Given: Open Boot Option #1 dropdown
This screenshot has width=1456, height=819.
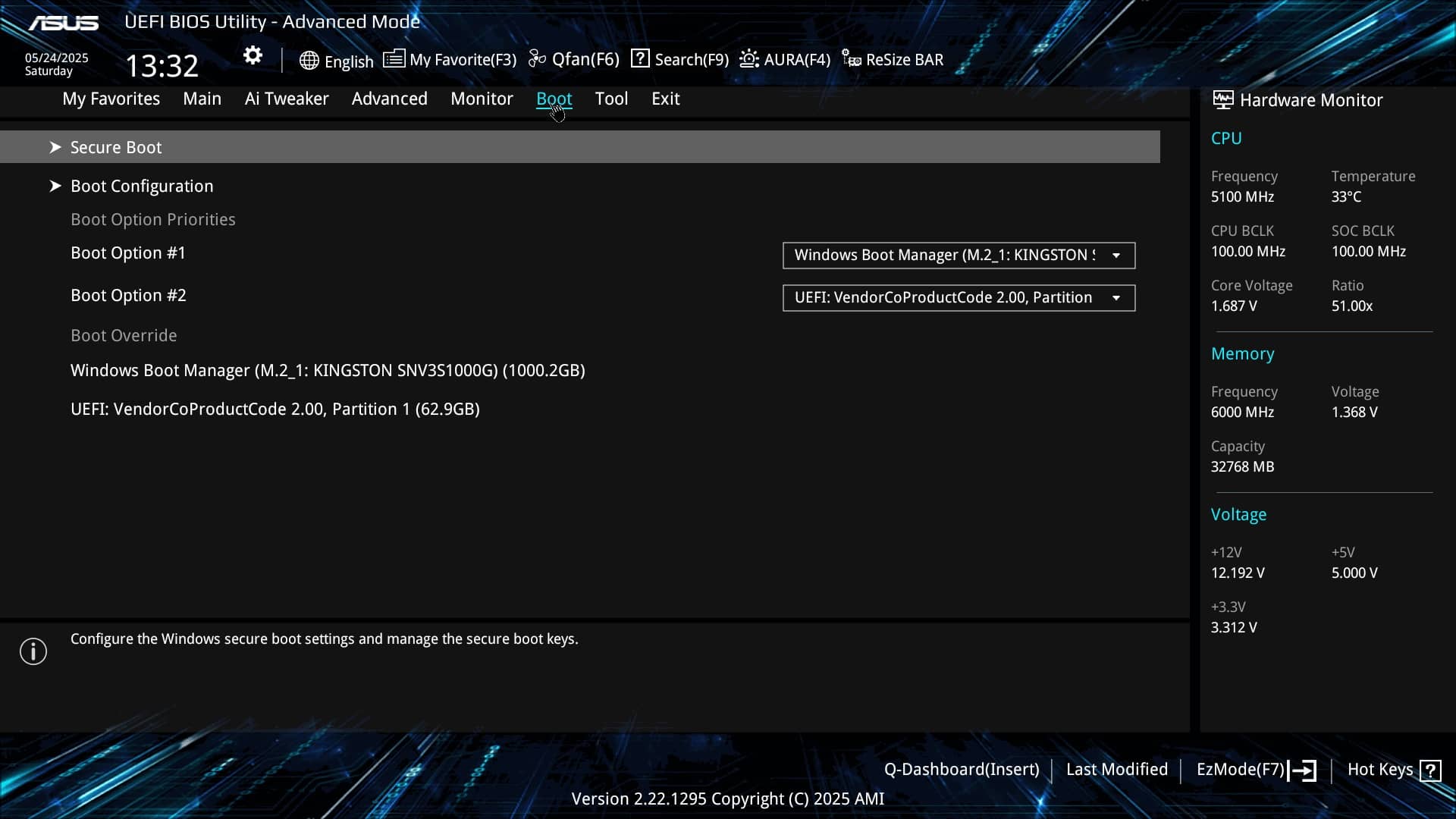Looking at the screenshot, I should (x=959, y=256).
